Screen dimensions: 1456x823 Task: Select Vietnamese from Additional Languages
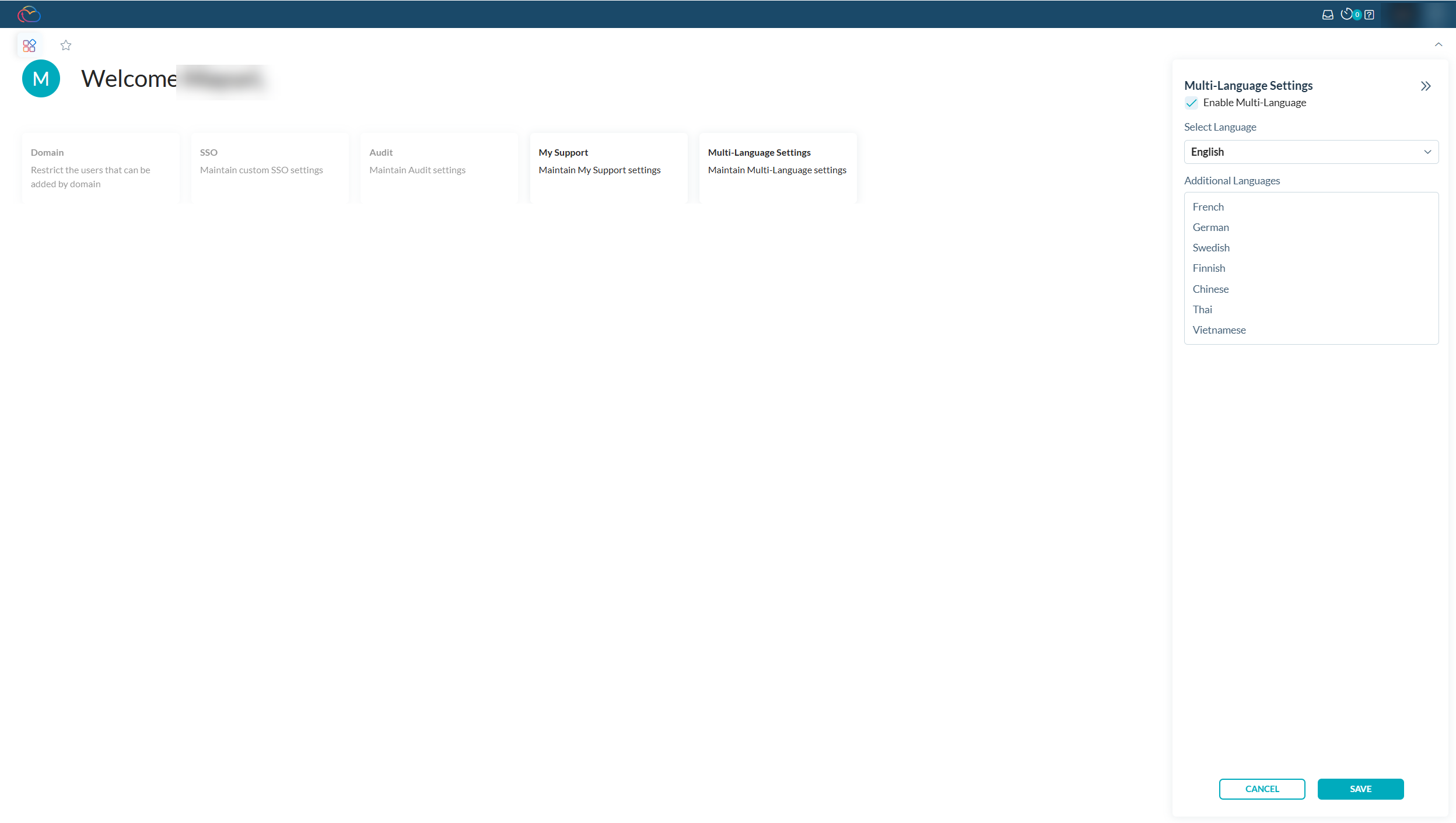click(1219, 330)
